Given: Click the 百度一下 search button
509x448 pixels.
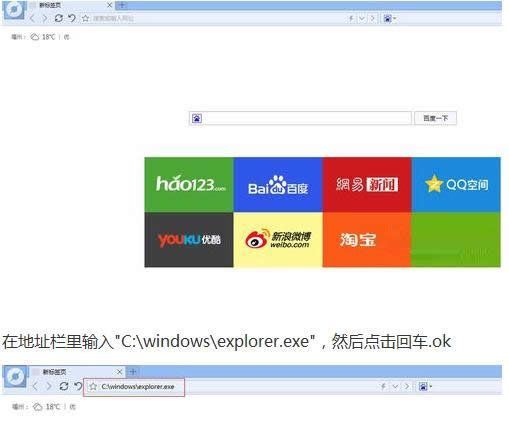Looking at the screenshot, I should [x=435, y=118].
